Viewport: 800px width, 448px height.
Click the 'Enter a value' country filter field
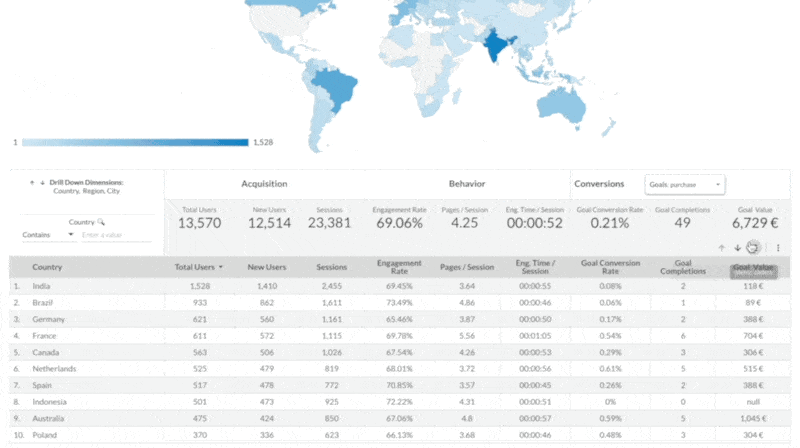pos(116,235)
